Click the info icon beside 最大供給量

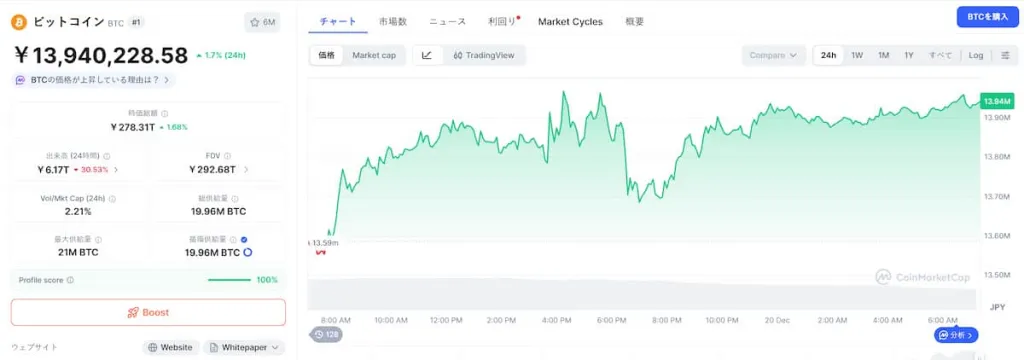point(99,240)
